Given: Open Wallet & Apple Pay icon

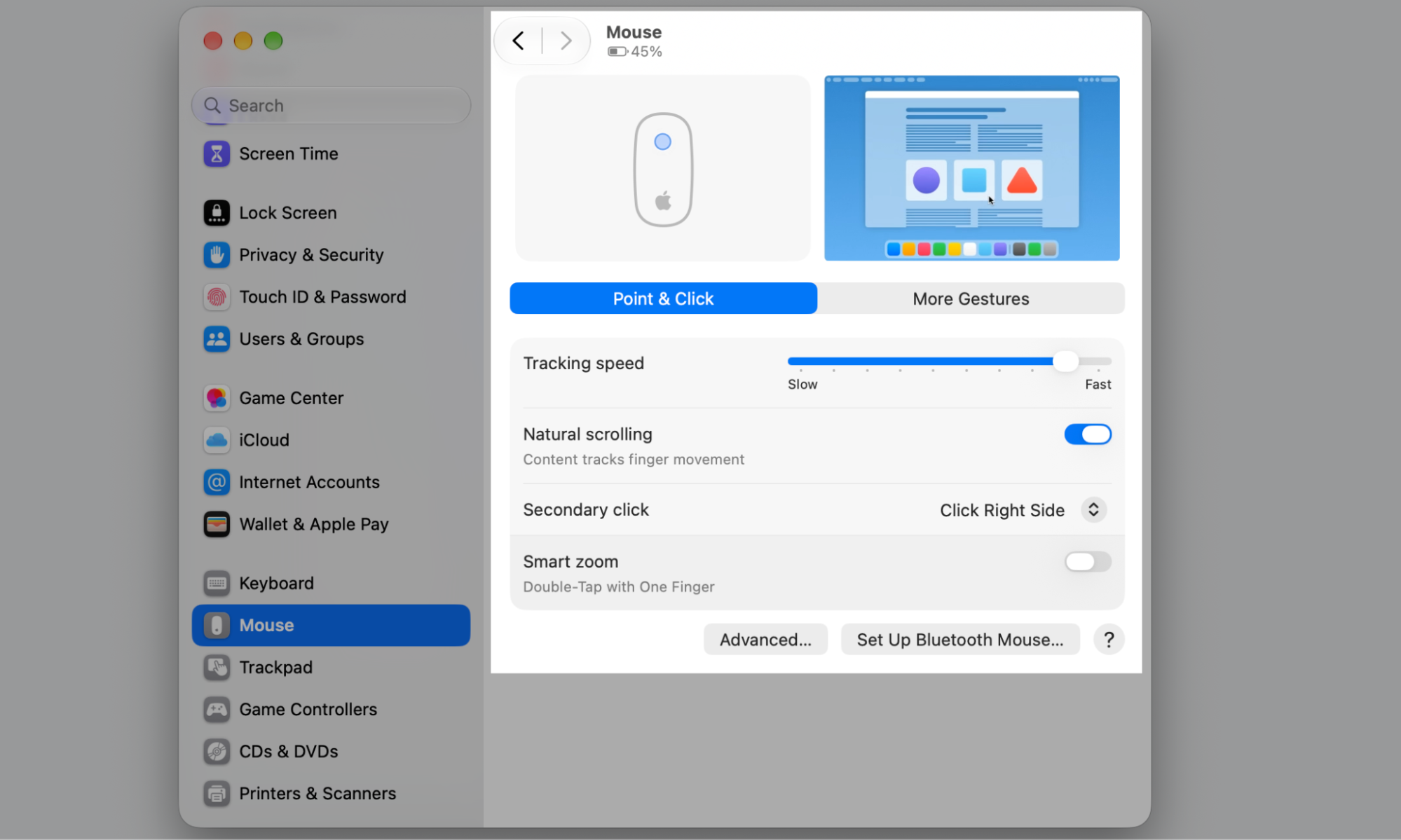Looking at the screenshot, I should pyautogui.click(x=217, y=524).
